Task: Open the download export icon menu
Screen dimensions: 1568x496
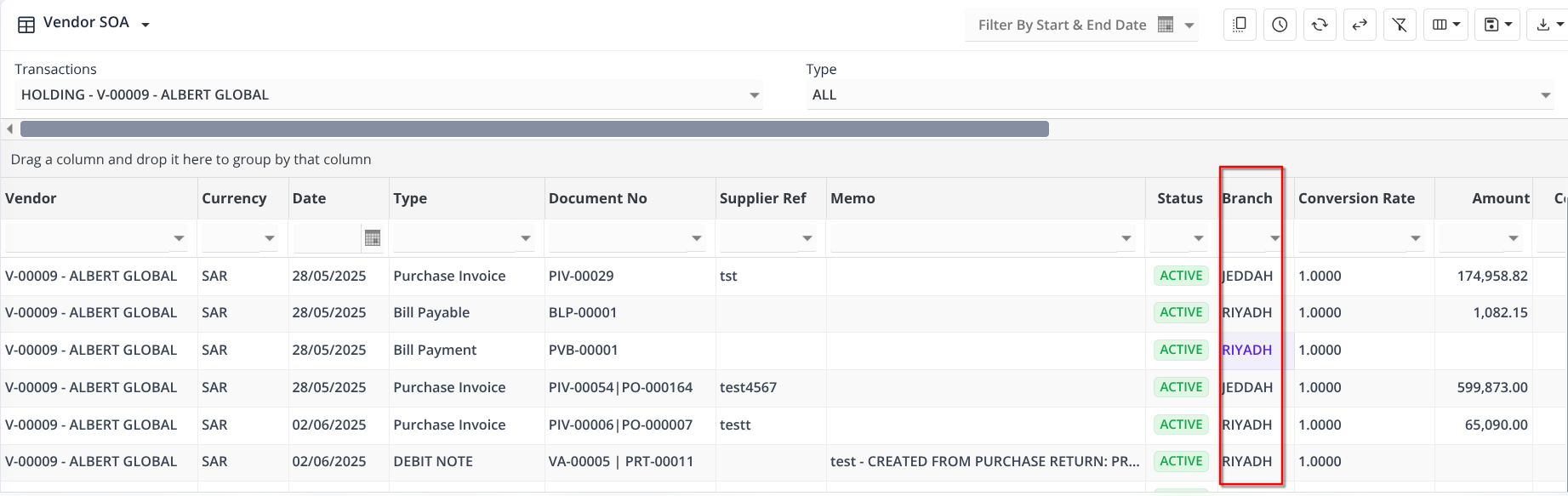Action: point(1548,26)
